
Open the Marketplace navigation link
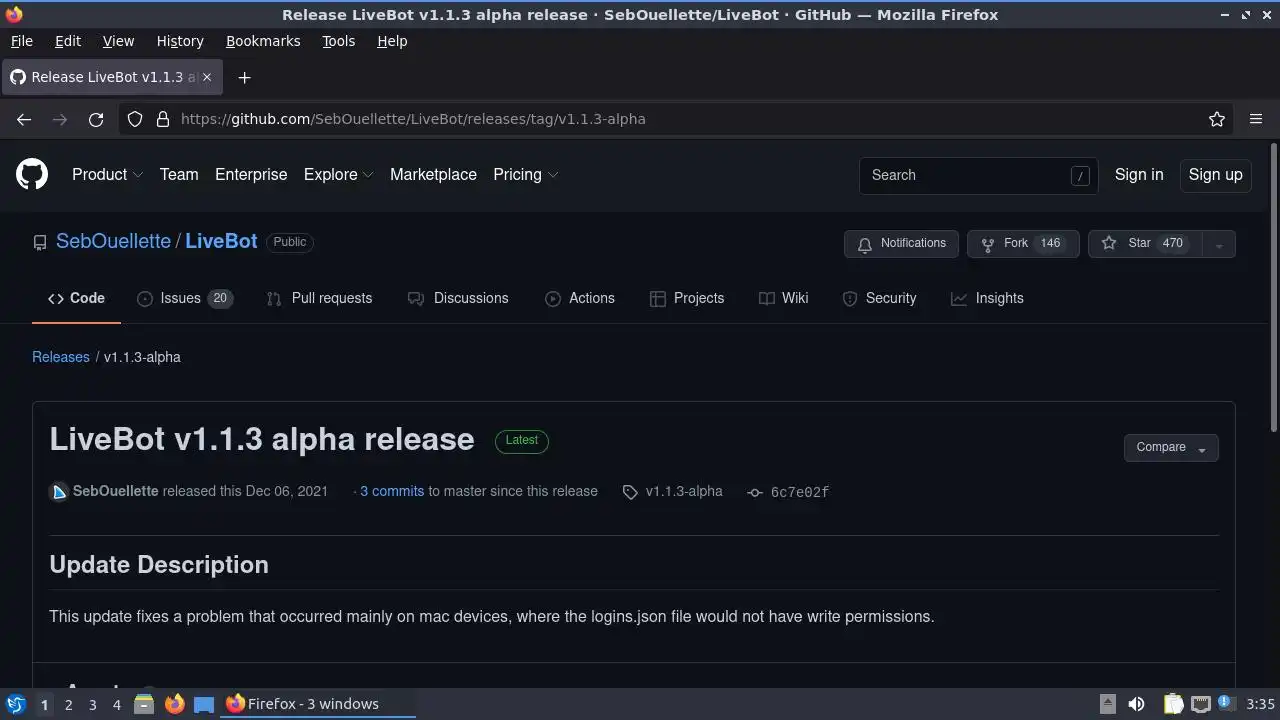point(433,174)
